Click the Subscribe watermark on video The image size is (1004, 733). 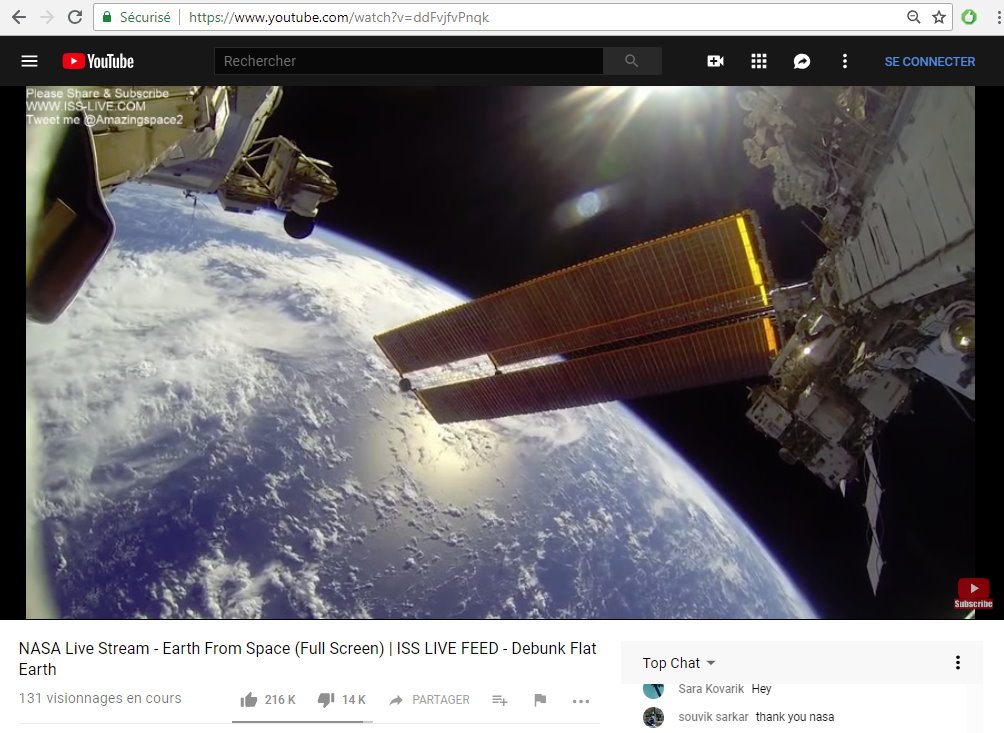pos(973,593)
